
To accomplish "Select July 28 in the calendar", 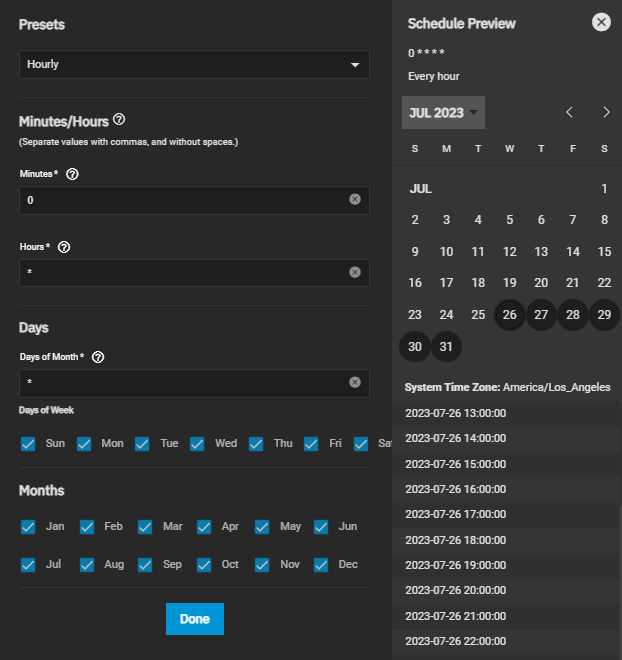I will (573, 314).
